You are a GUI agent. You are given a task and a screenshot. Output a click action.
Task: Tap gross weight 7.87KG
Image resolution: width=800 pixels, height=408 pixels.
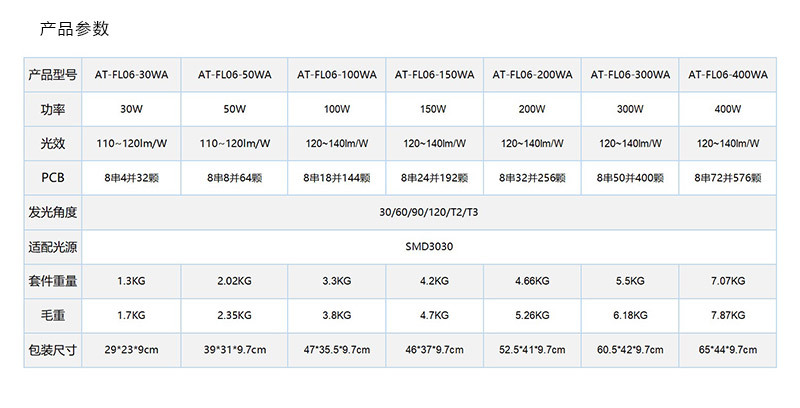coord(728,316)
